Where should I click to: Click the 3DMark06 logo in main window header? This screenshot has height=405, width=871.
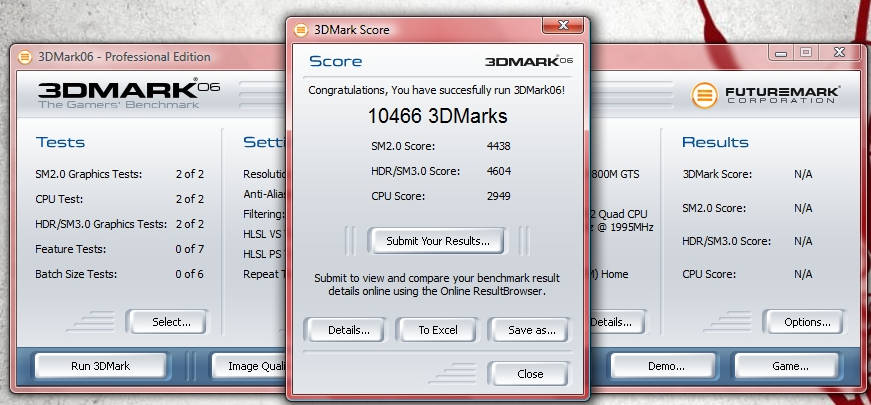pos(129,93)
